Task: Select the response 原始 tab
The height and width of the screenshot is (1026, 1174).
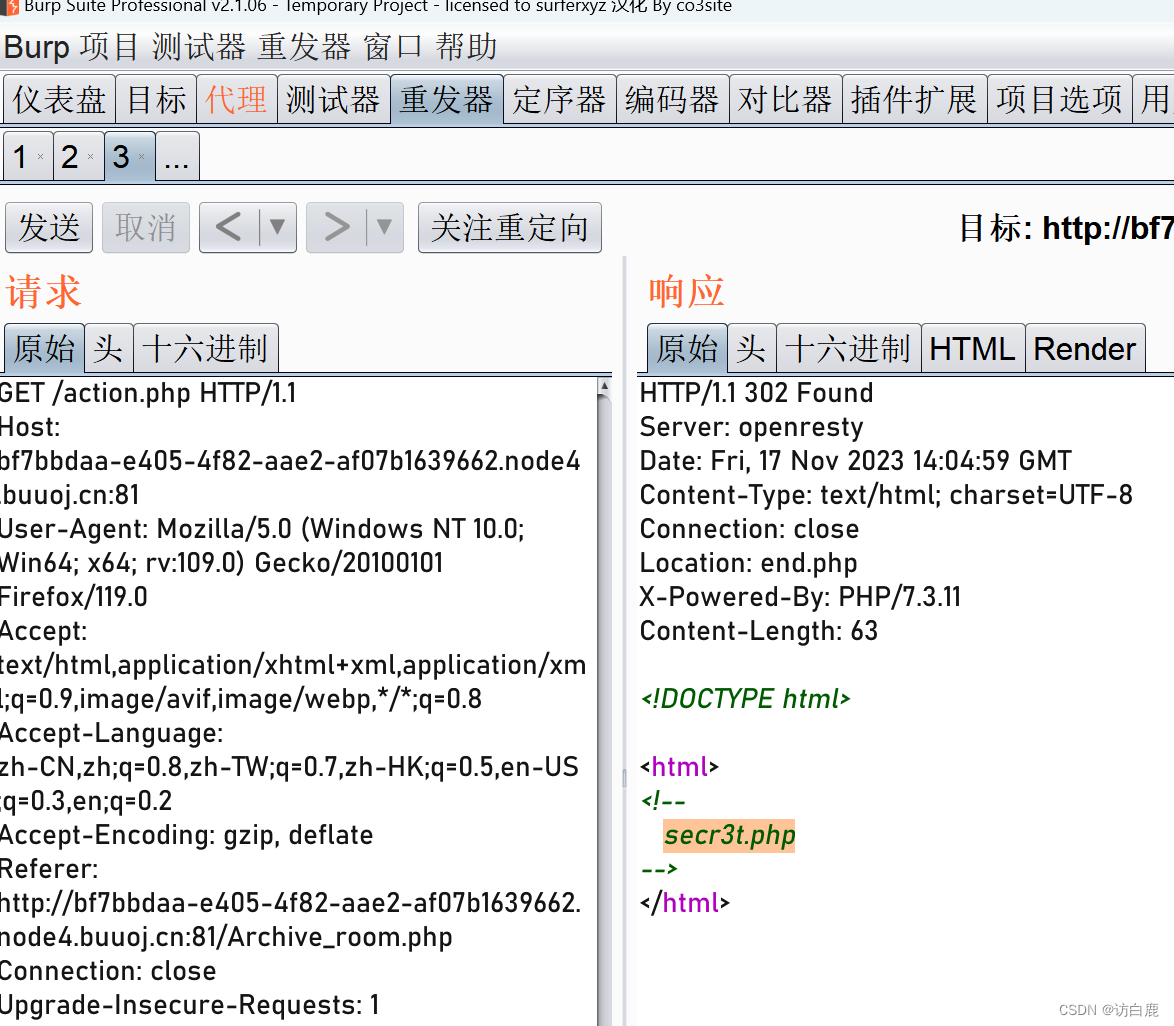Action: coord(687,349)
